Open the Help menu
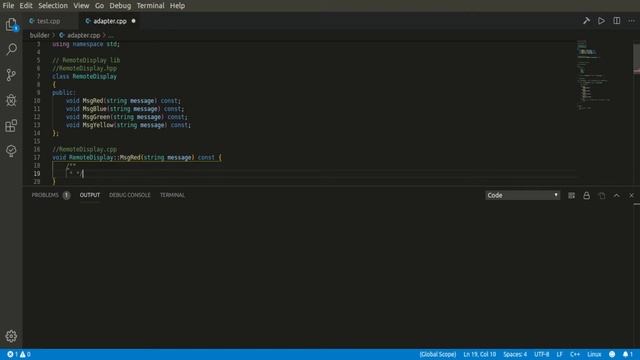 tap(177, 6)
